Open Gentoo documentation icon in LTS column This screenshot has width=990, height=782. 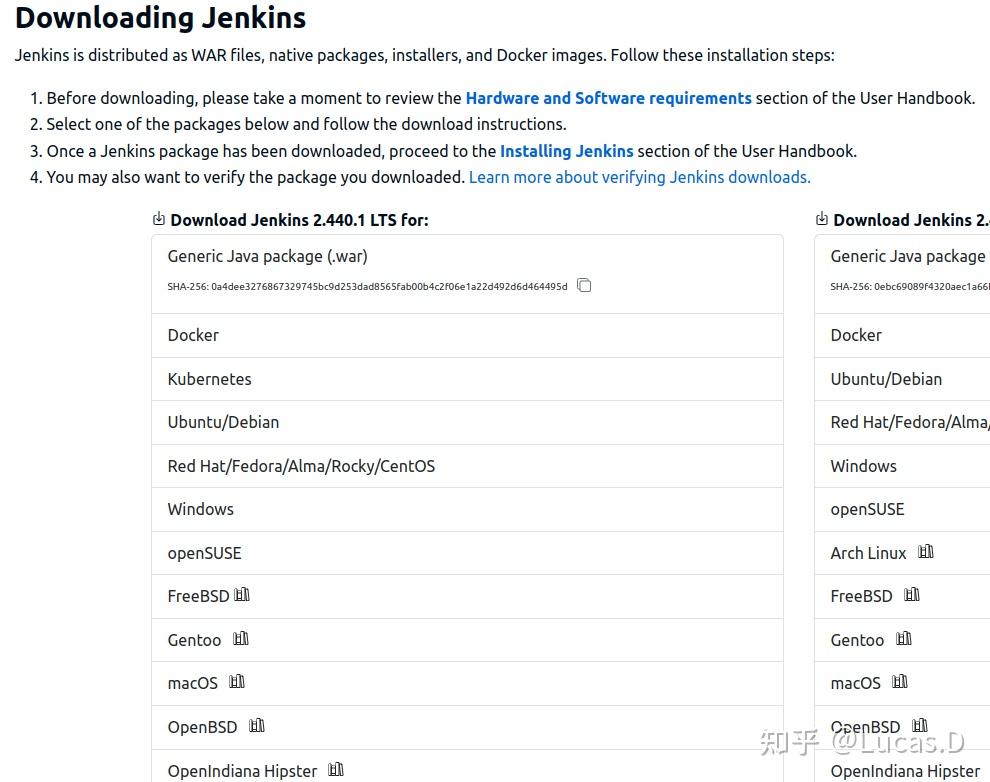pos(240,637)
